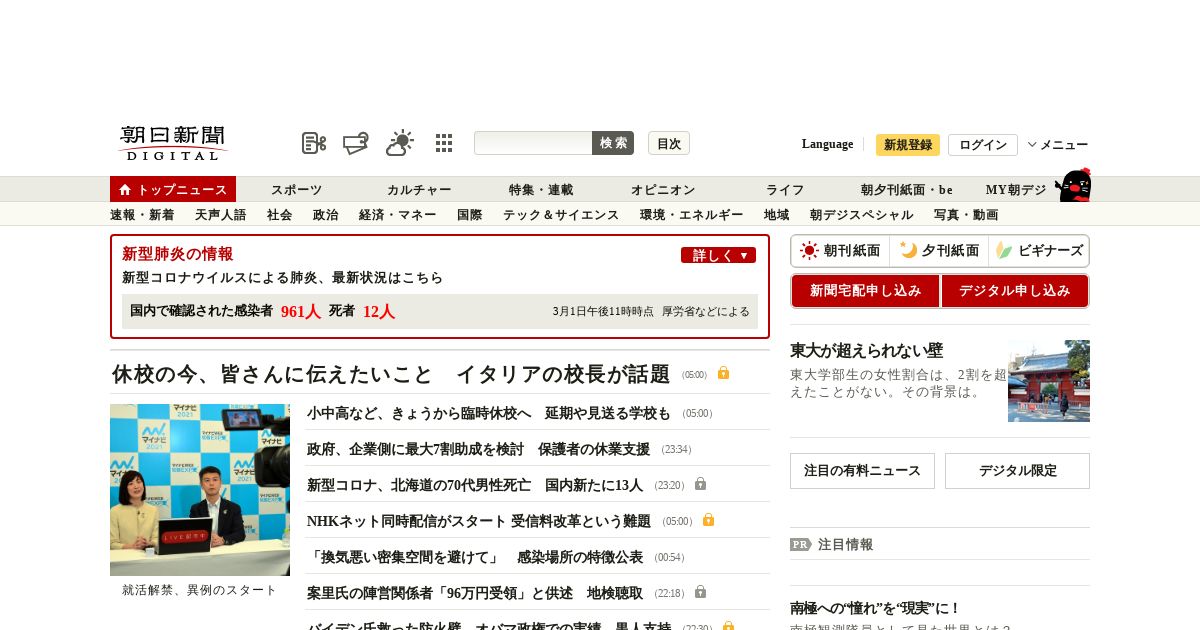Open 政治 submenu item

click(325, 215)
